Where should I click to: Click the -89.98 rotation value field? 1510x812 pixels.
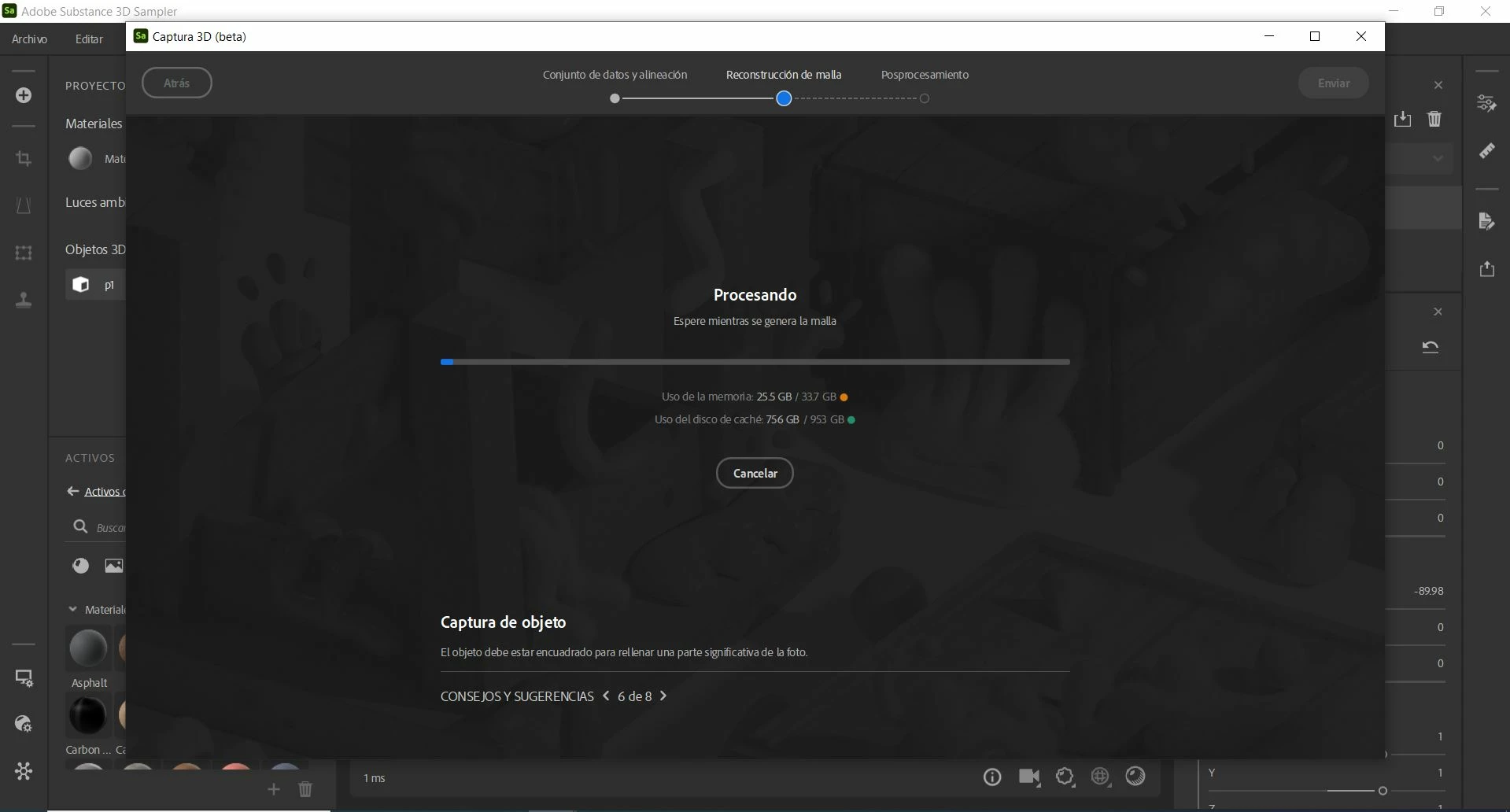(1429, 591)
